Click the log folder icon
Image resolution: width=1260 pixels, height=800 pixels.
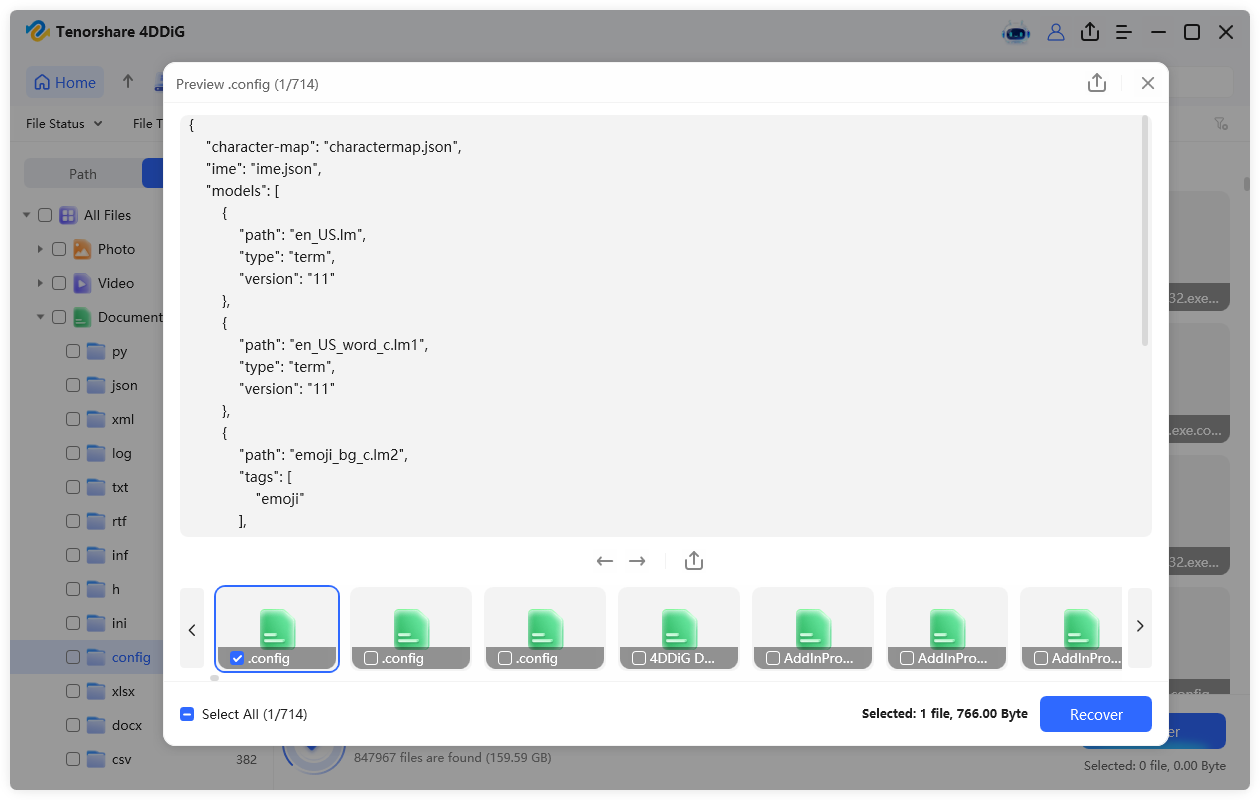tap(96, 453)
